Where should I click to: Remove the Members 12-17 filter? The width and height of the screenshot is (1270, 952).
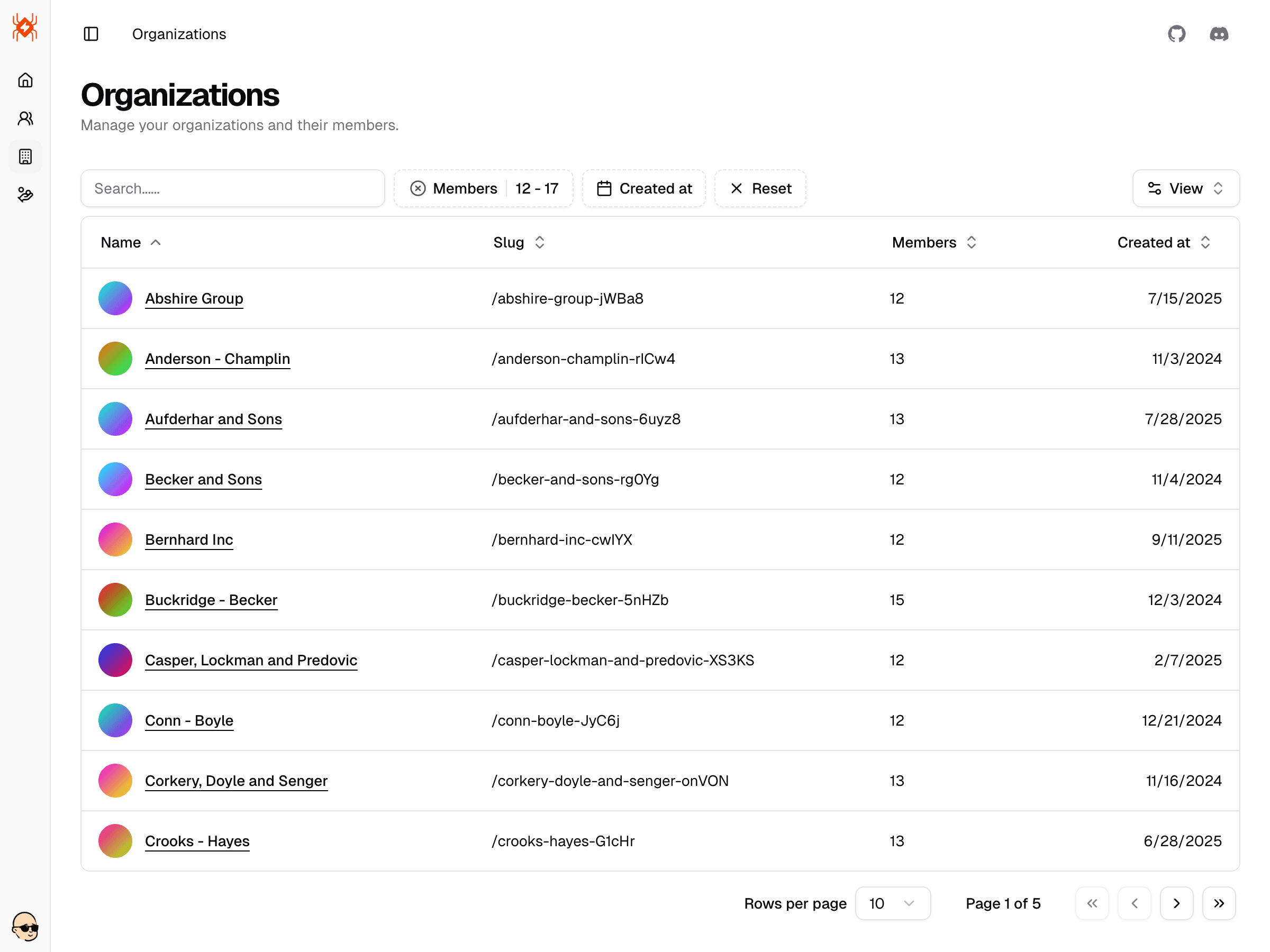pos(419,188)
